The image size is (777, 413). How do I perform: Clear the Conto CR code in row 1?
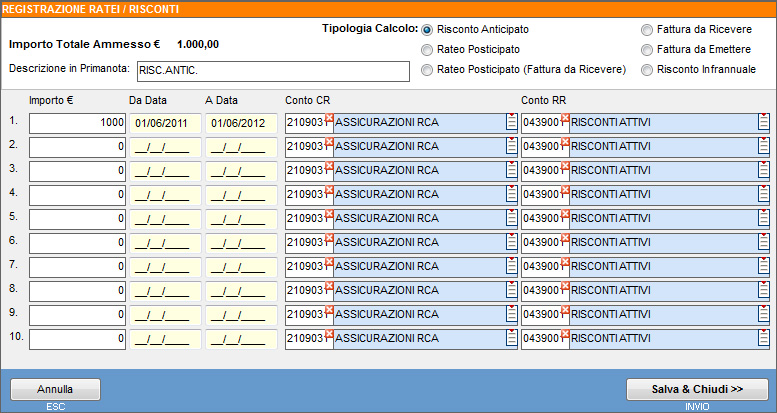pyautogui.click(x=329, y=118)
